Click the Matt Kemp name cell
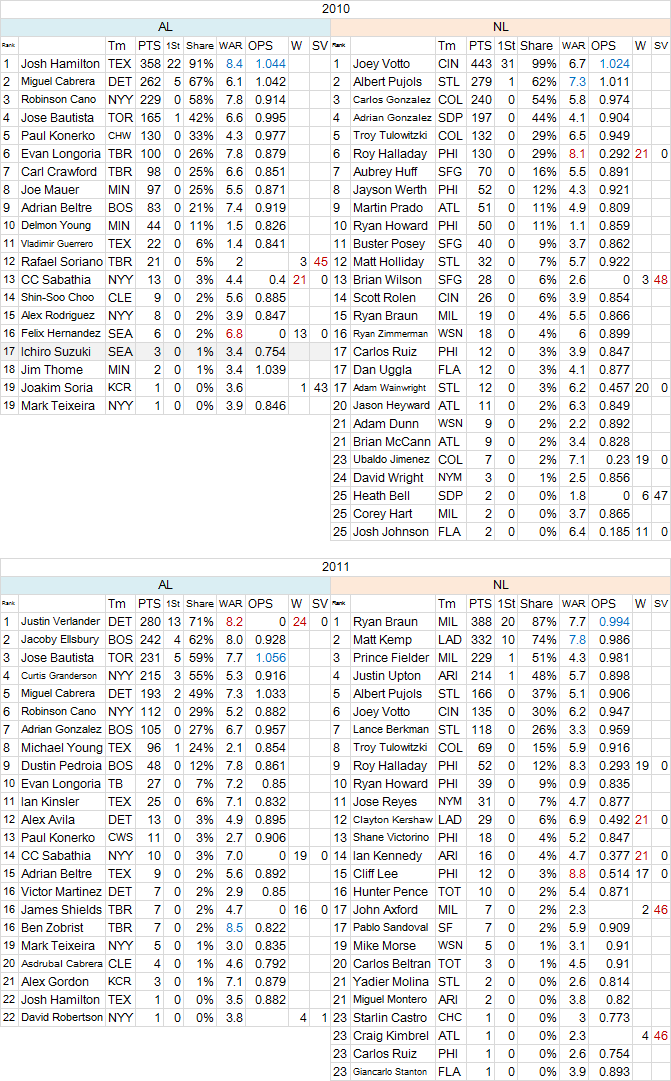671x1081 pixels. (x=392, y=639)
